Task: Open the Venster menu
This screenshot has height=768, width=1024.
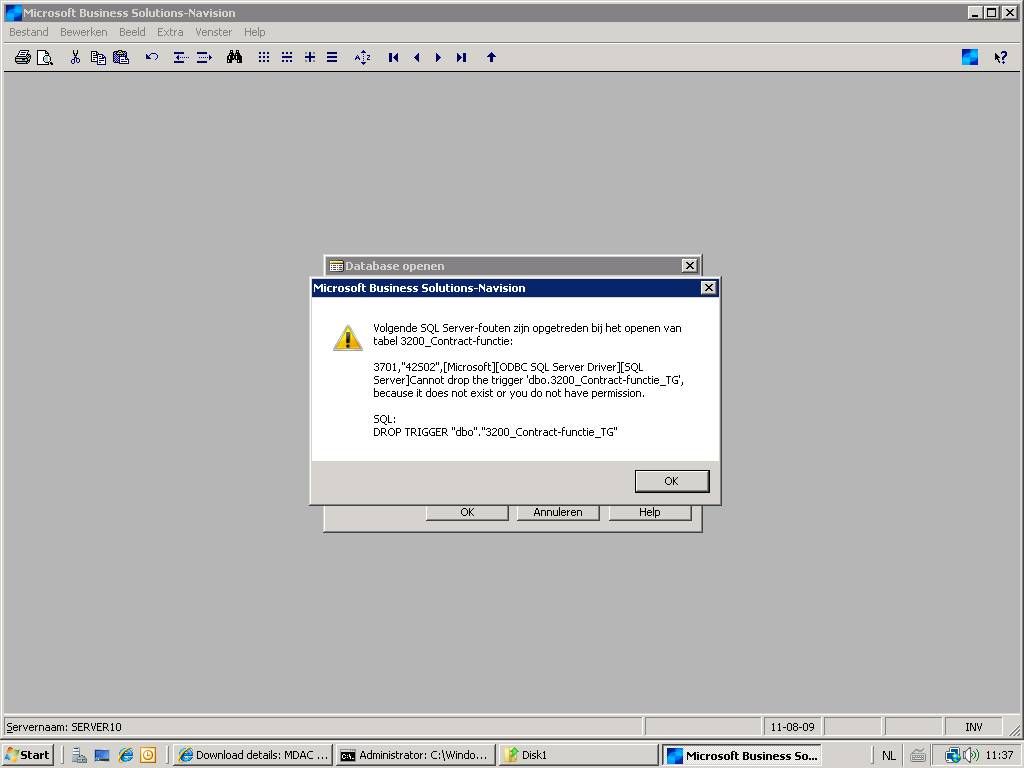Action: click(x=214, y=32)
